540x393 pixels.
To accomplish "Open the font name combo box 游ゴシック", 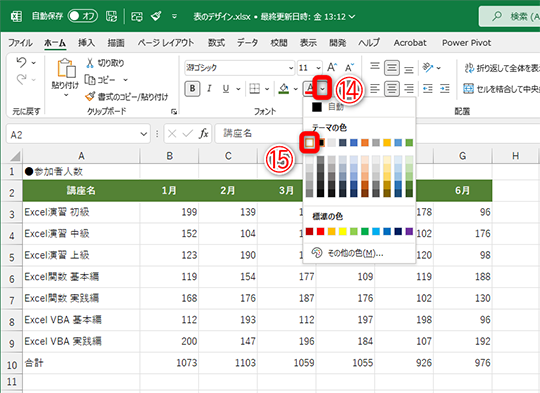I will [x=240, y=68].
